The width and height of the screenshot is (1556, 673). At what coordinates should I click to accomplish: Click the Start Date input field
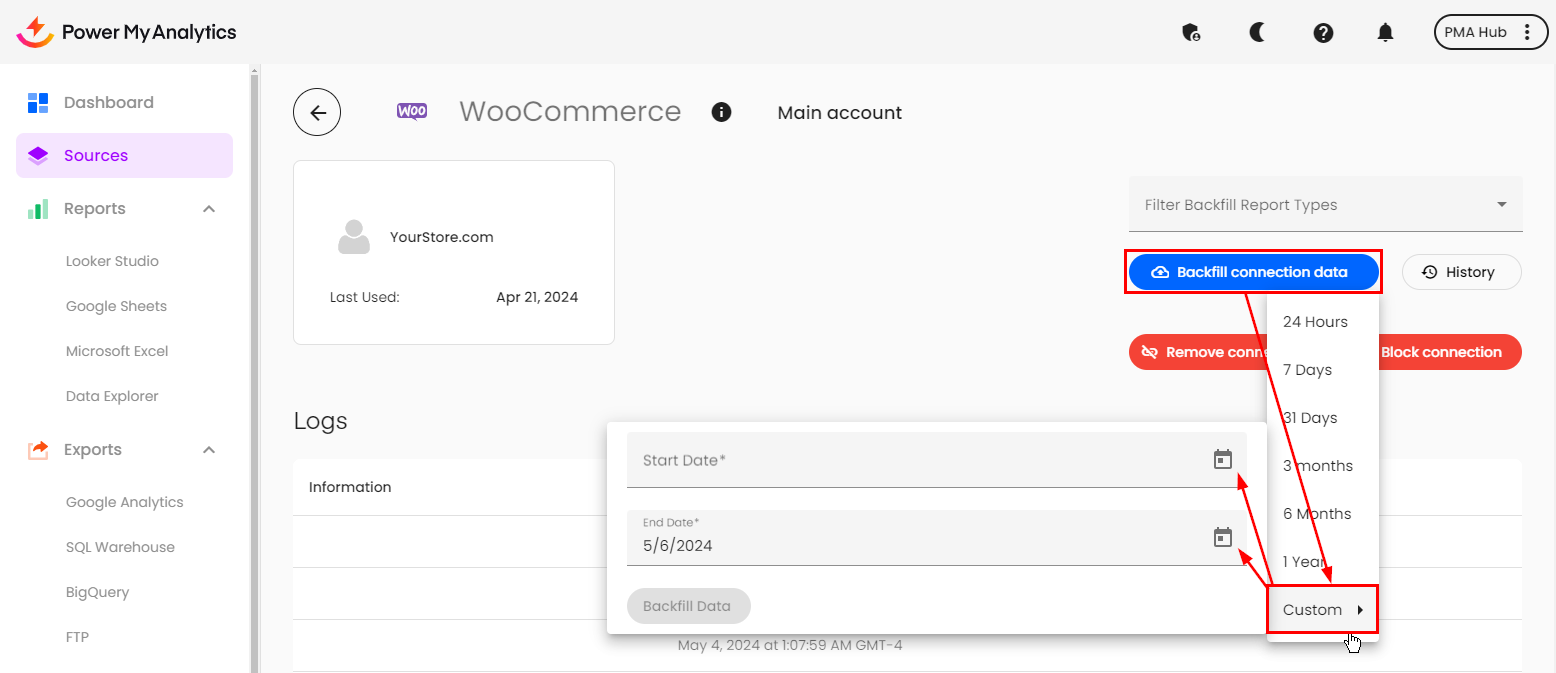coord(915,460)
